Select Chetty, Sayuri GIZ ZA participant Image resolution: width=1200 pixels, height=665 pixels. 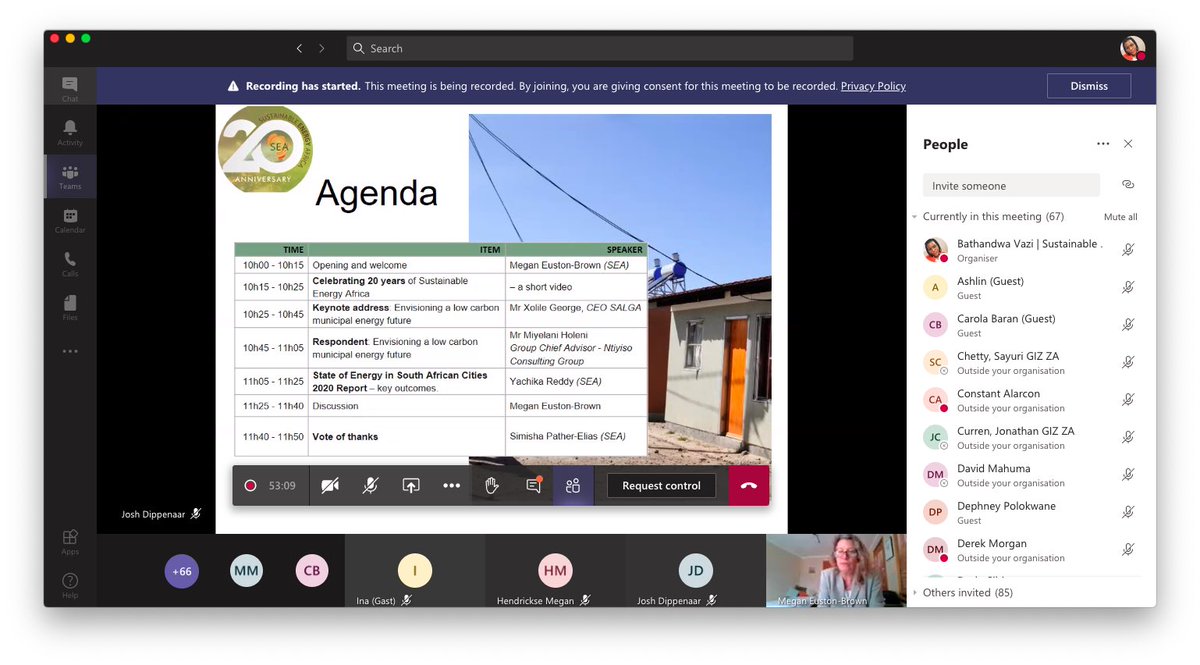click(x=1030, y=363)
